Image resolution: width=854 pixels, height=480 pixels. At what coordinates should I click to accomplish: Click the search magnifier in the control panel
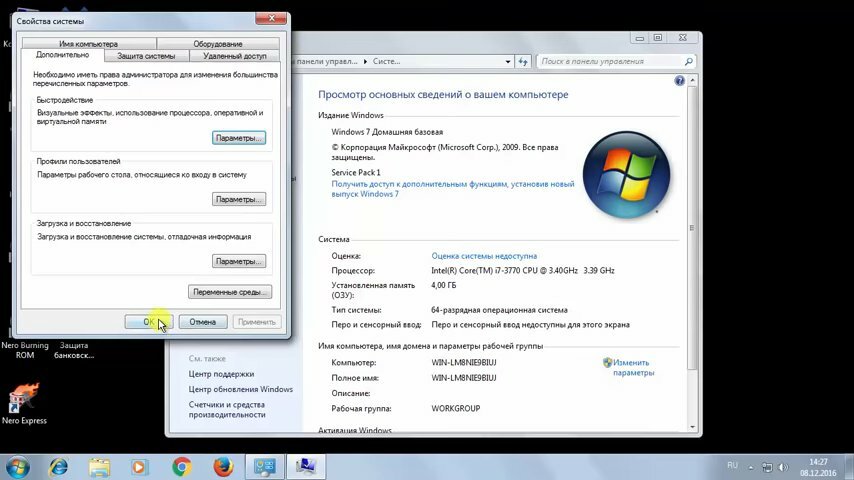[x=688, y=62]
